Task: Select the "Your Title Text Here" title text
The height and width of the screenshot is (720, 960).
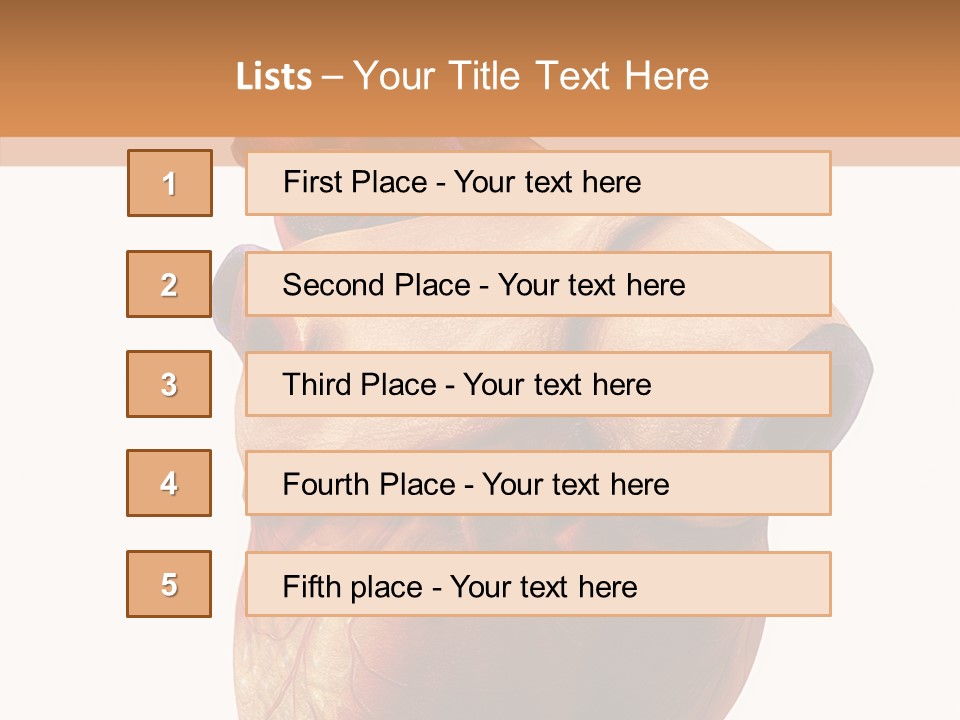Action: point(531,76)
